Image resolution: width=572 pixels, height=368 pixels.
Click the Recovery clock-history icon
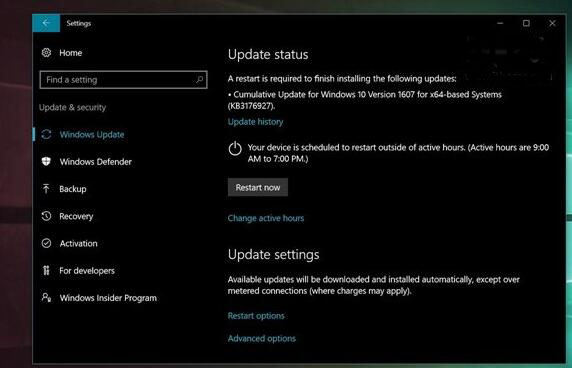[46, 216]
